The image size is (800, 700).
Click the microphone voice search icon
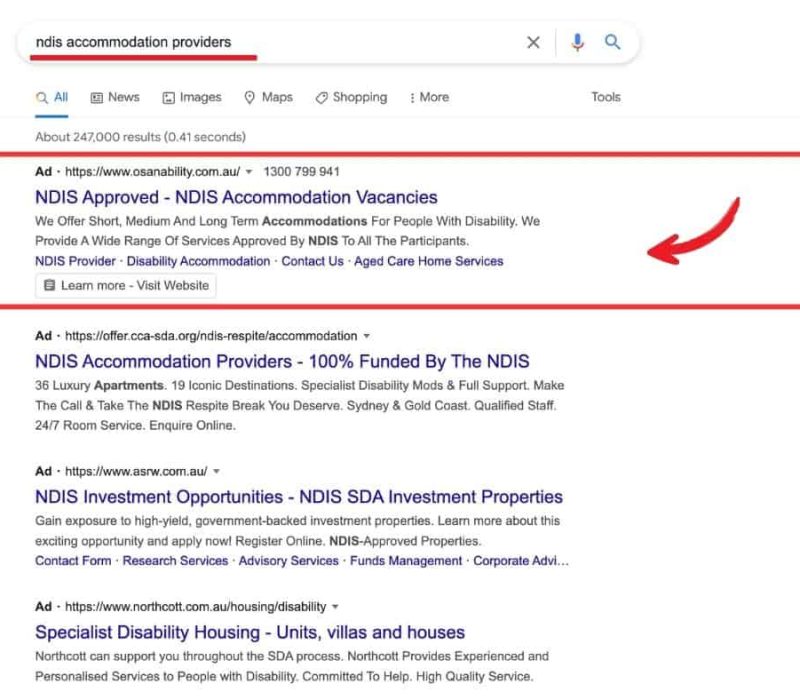point(577,42)
